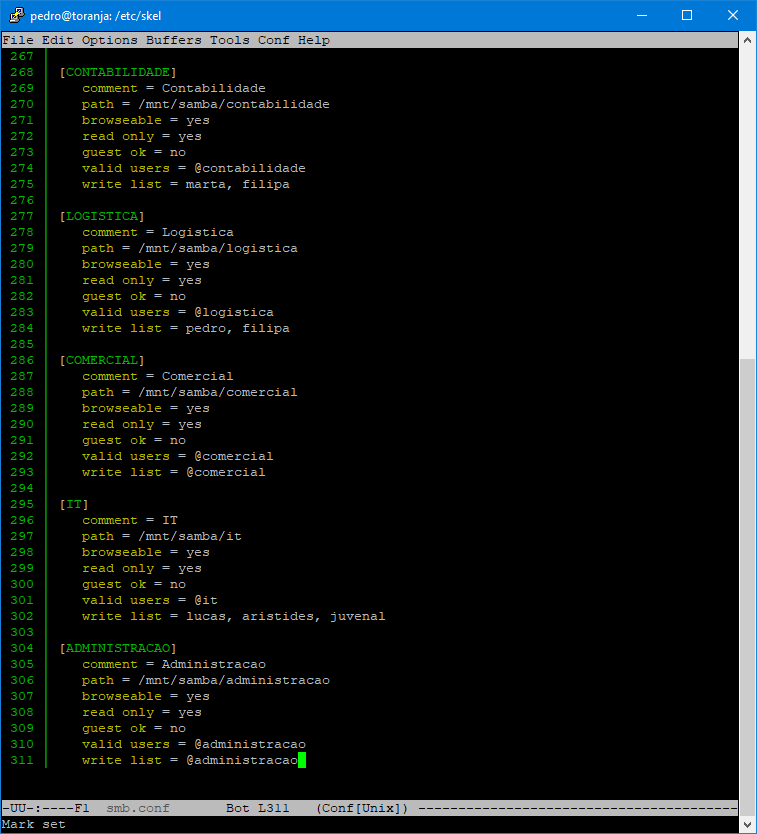The height and width of the screenshot is (834, 757).
Task: Open the Conf mode menu
Action: [x=273, y=40]
